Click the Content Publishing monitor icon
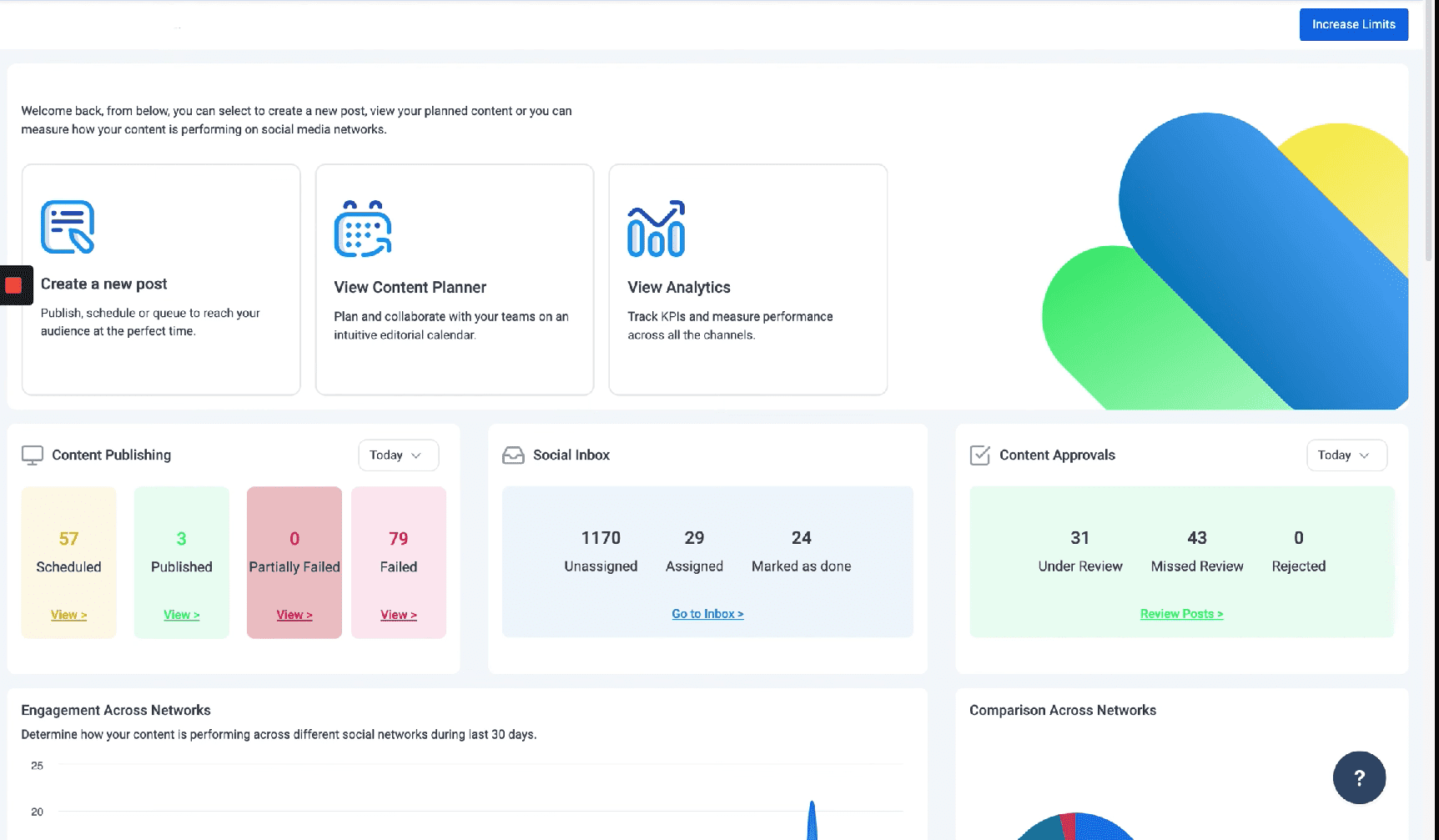Image resolution: width=1439 pixels, height=840 pixels. 33,455
